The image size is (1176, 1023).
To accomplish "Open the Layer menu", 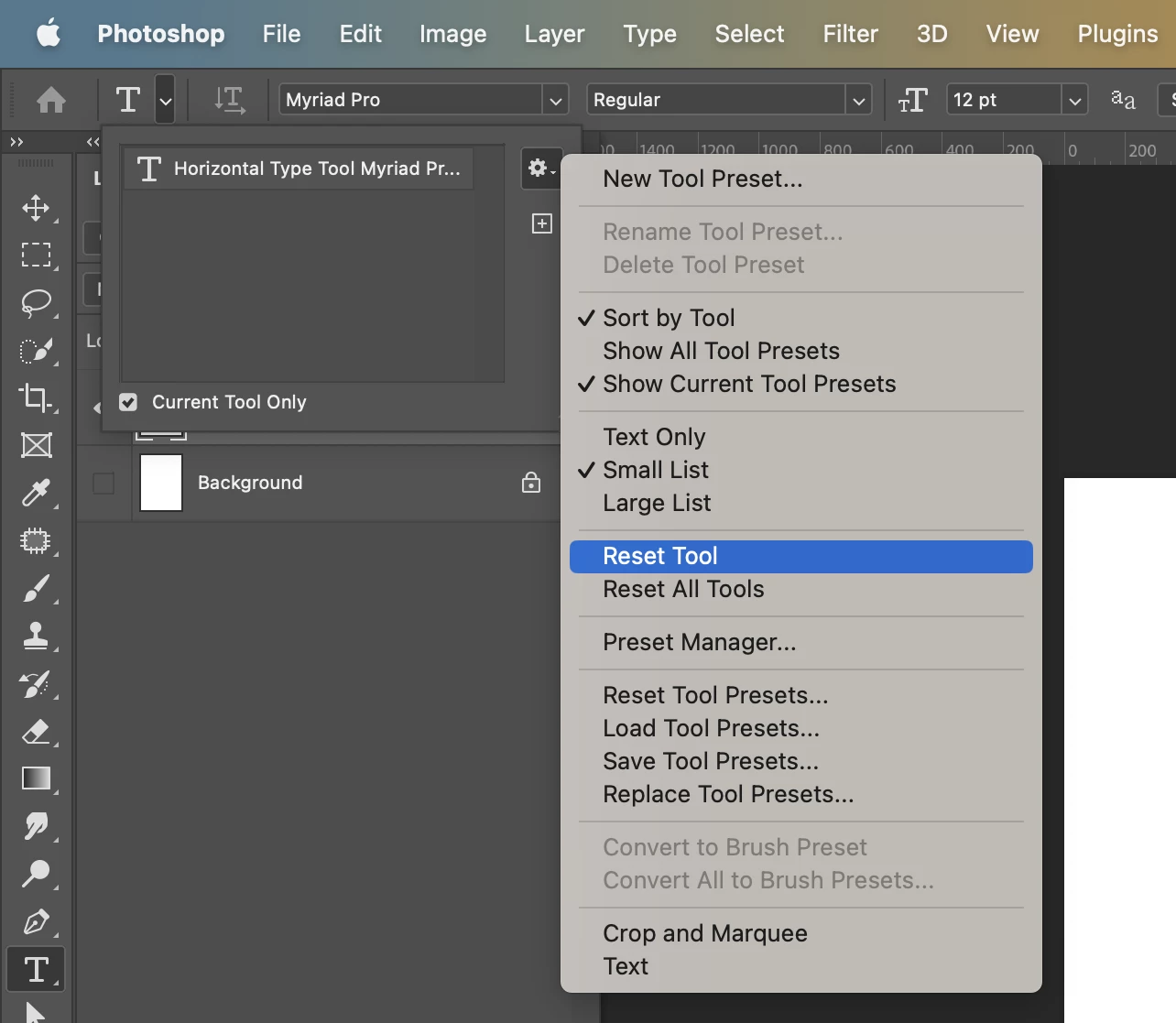I will pos(554,34).
